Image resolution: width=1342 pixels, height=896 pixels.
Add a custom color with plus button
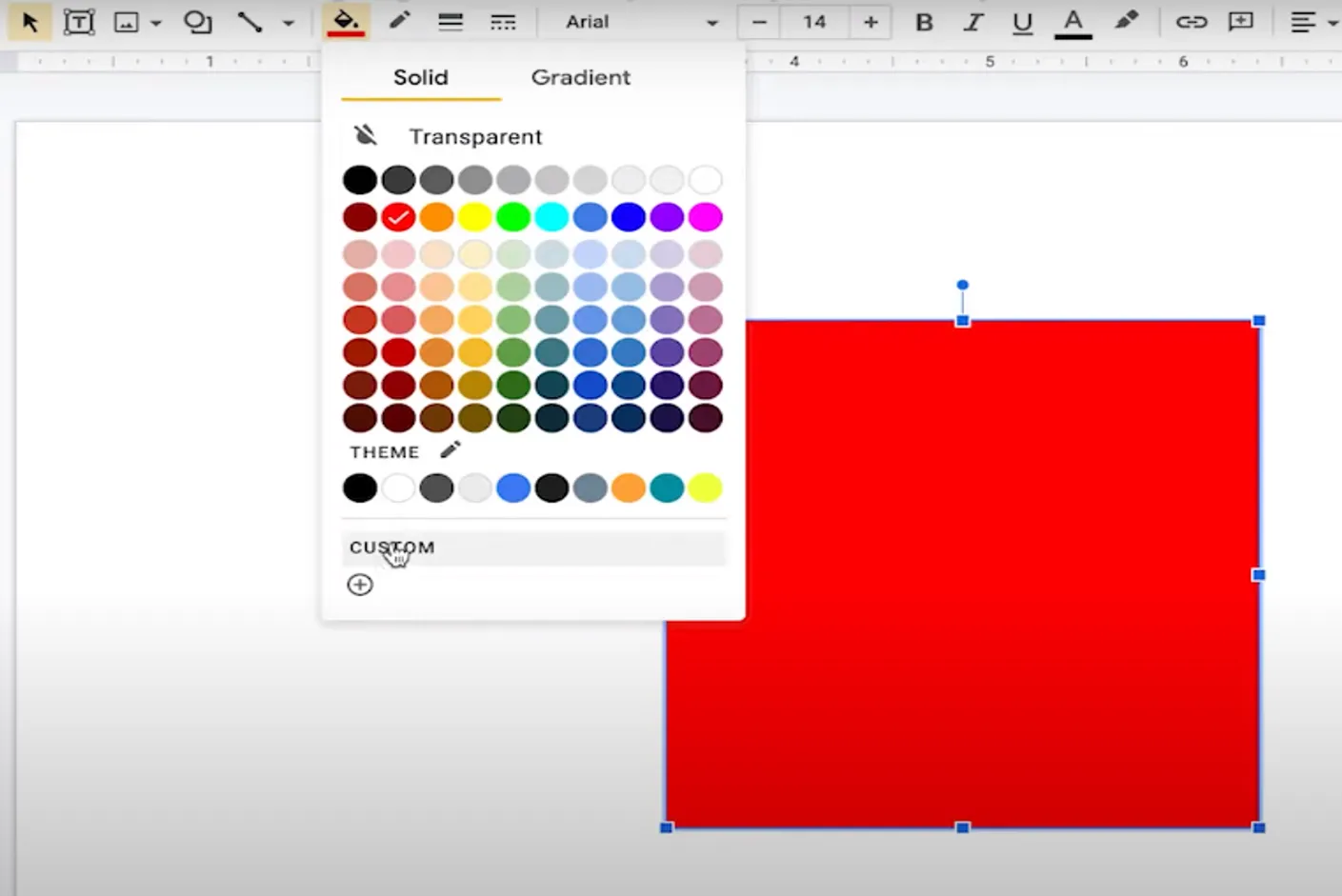pyautogui.click(x=360, y=585)
